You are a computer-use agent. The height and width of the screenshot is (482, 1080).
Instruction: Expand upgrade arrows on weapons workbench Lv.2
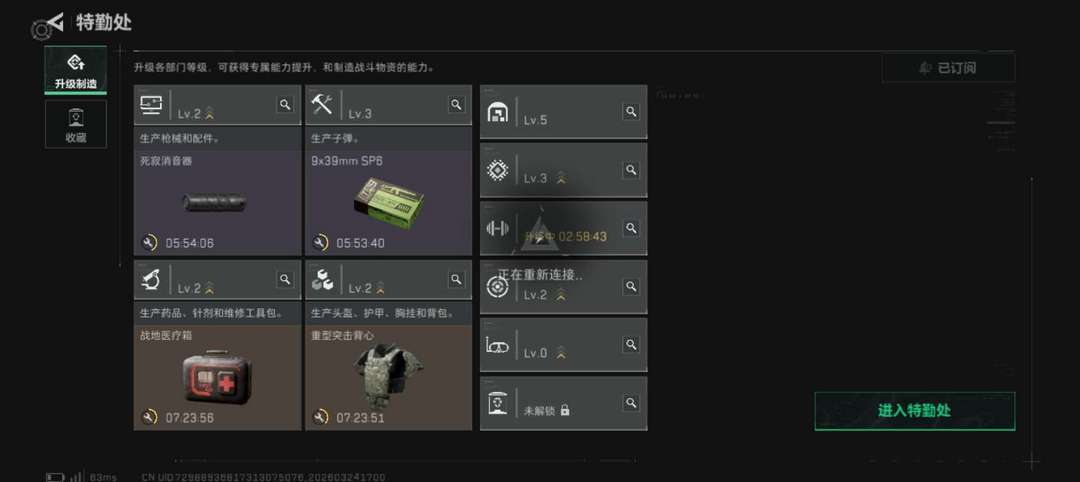209,114
